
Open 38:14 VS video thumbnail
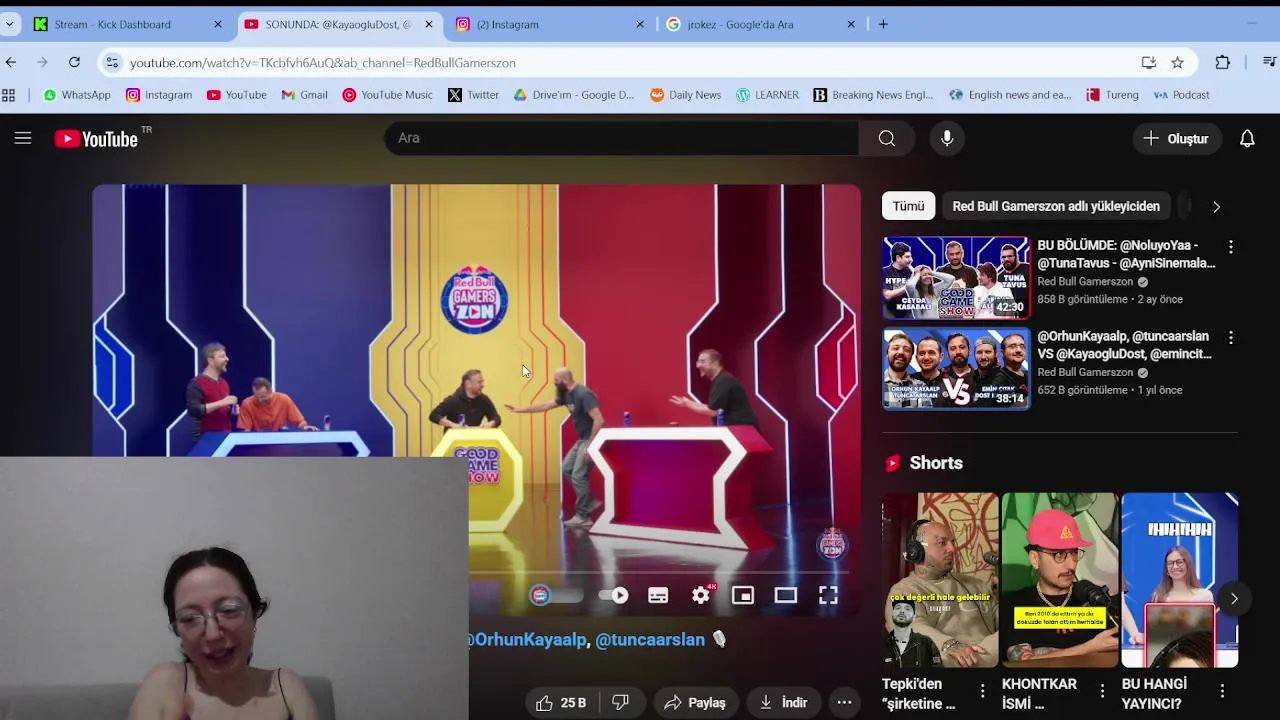click(x=956, y=369)
